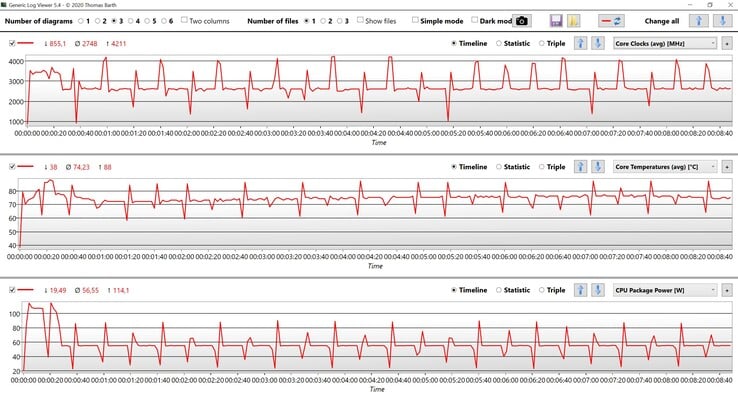Enable the Show files checkbox
The width and height of the screenshot is (738, 400).
coord(360,20)
